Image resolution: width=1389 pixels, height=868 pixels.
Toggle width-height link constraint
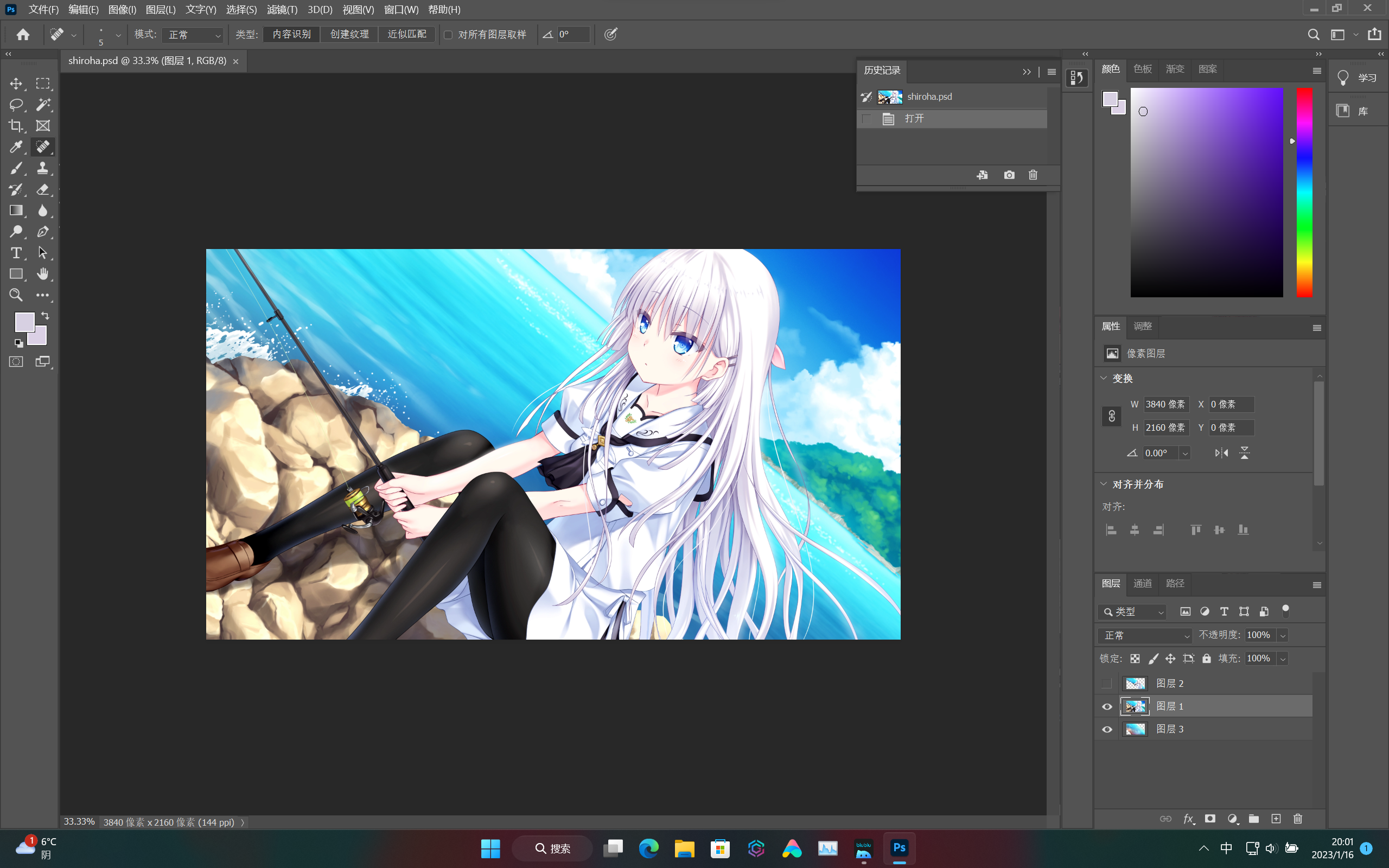coord(1111,416)
